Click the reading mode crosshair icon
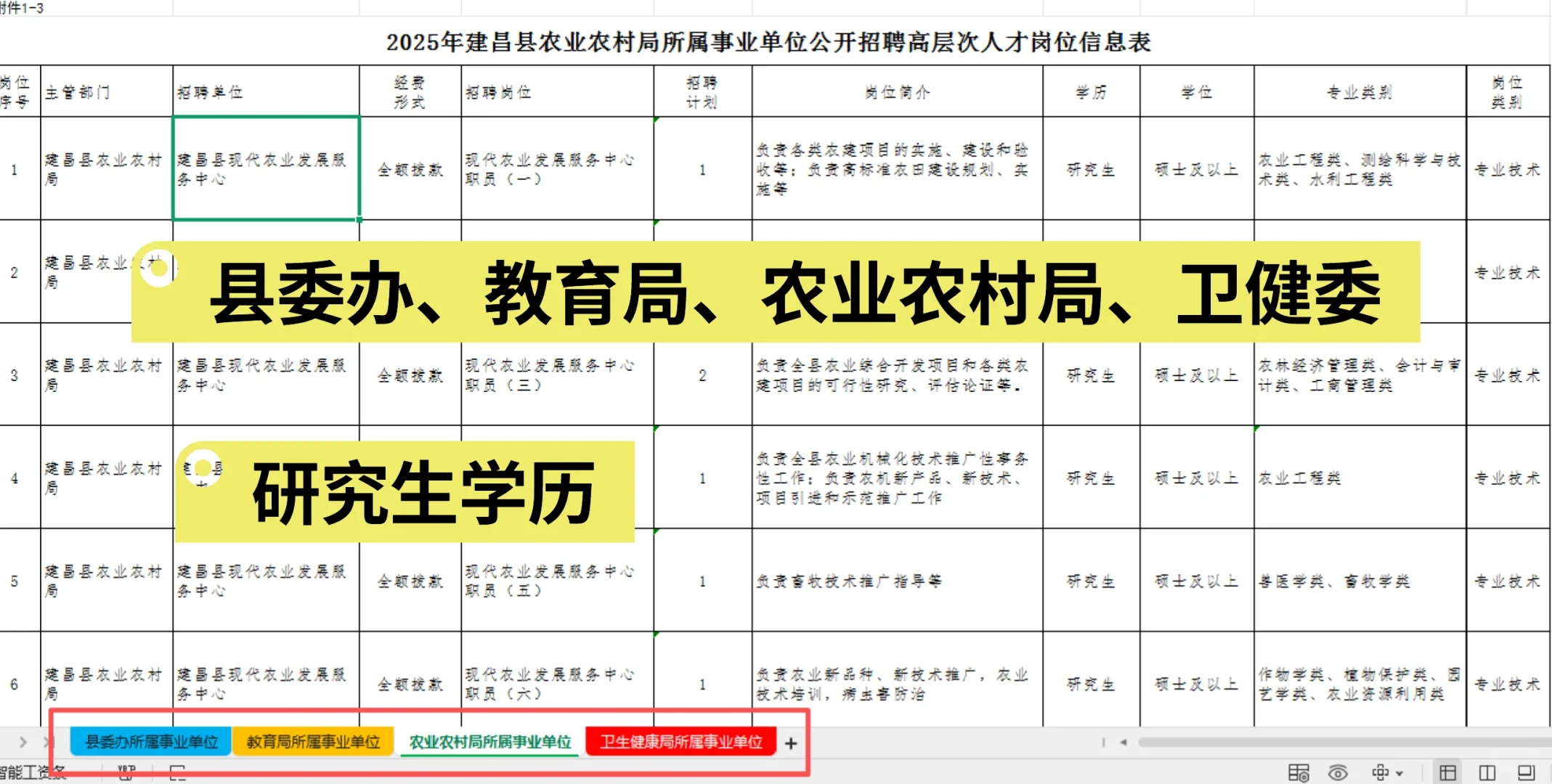Image resolution: width=1552 pixels, height=784 pixels. [x=1380, y=772]
